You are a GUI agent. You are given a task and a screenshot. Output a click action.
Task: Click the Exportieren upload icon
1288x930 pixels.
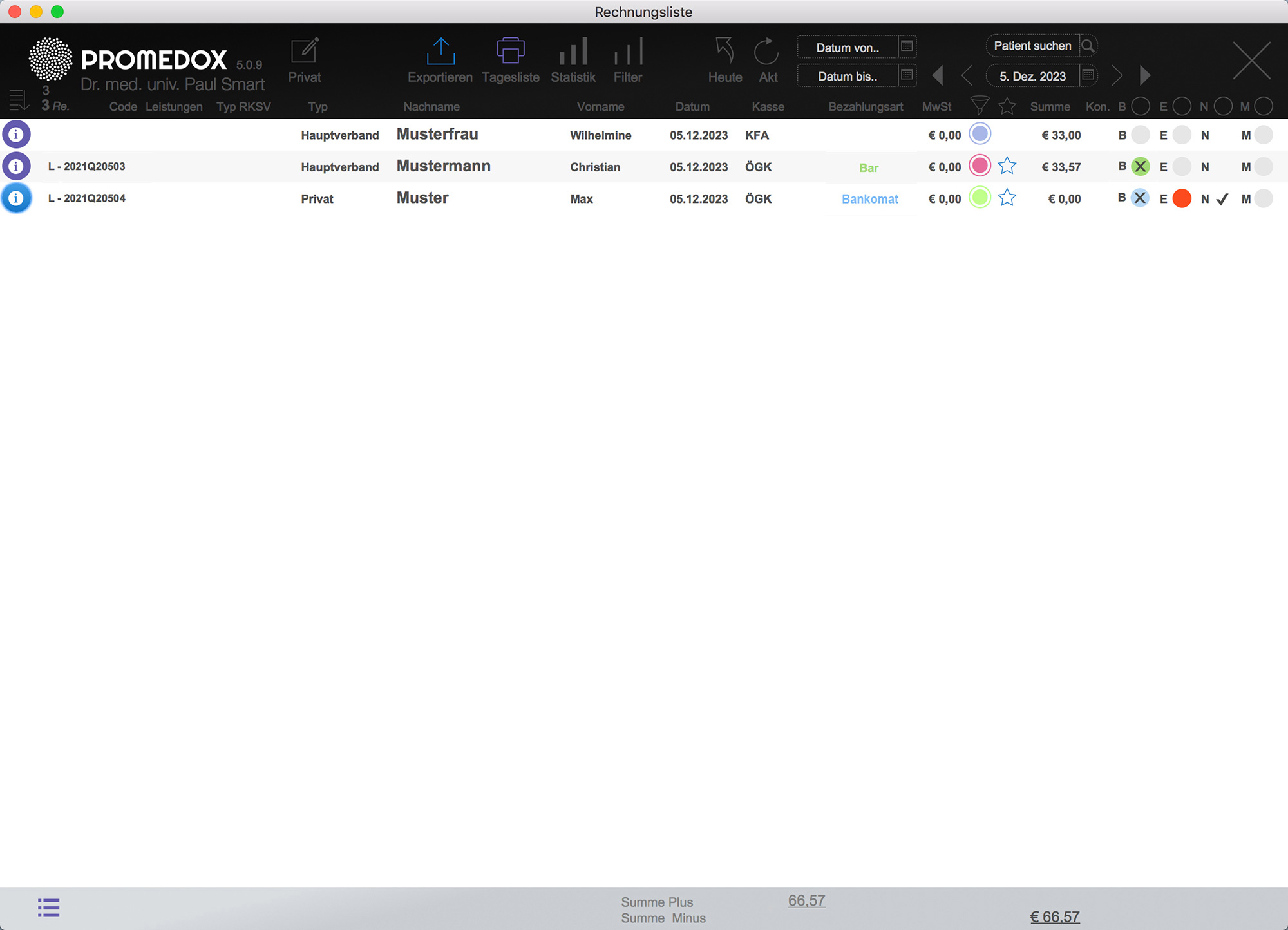tap(440, 51)
